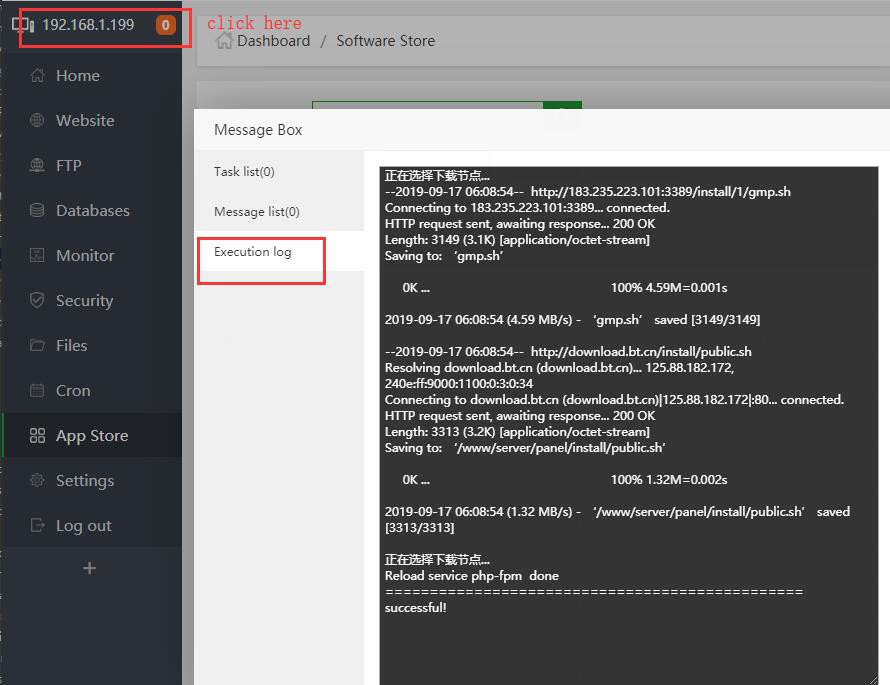Click the Security shield icon

(37, 300)
